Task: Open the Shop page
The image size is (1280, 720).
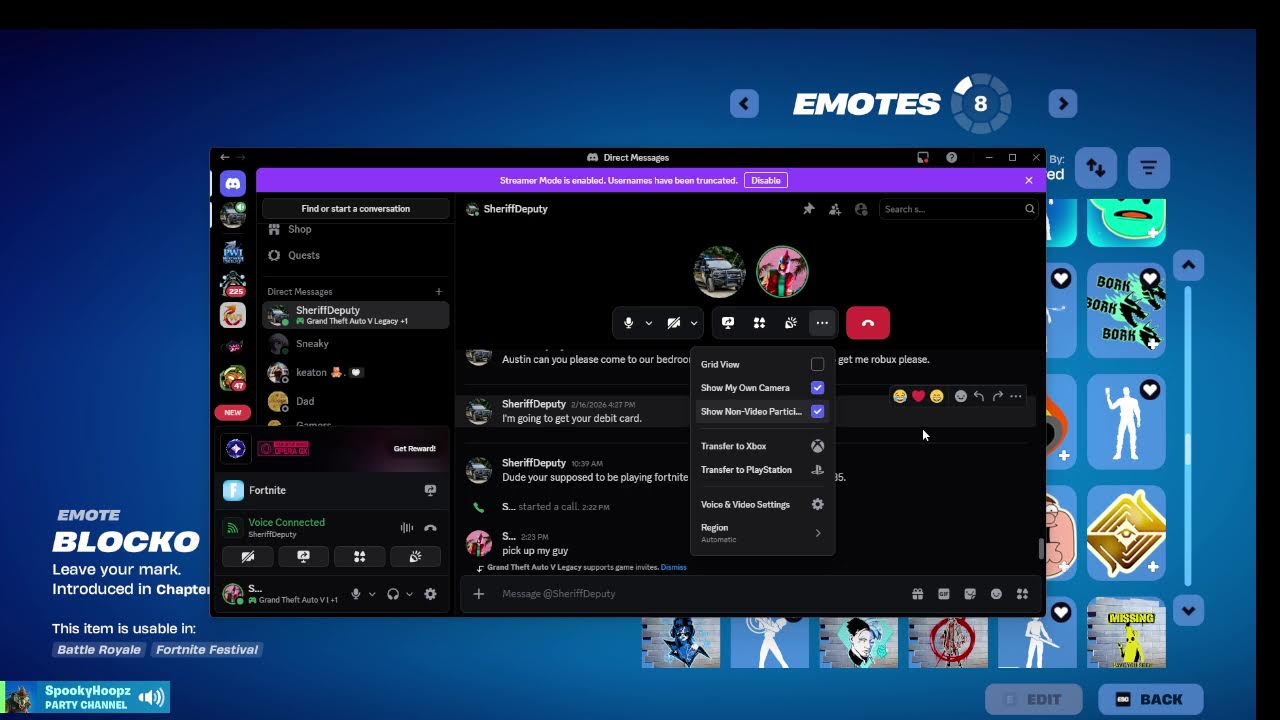Action: click(x=299, y=229)
